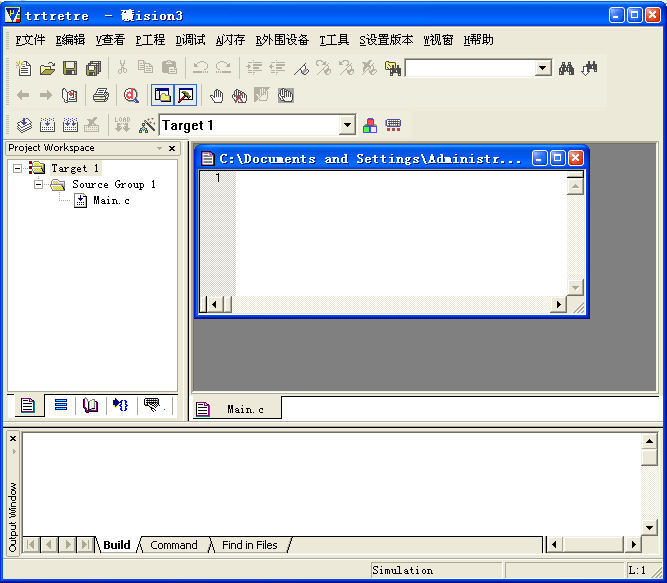Click the Redo arrow icon
The image size is (667, 583).
tap(223, 67)
